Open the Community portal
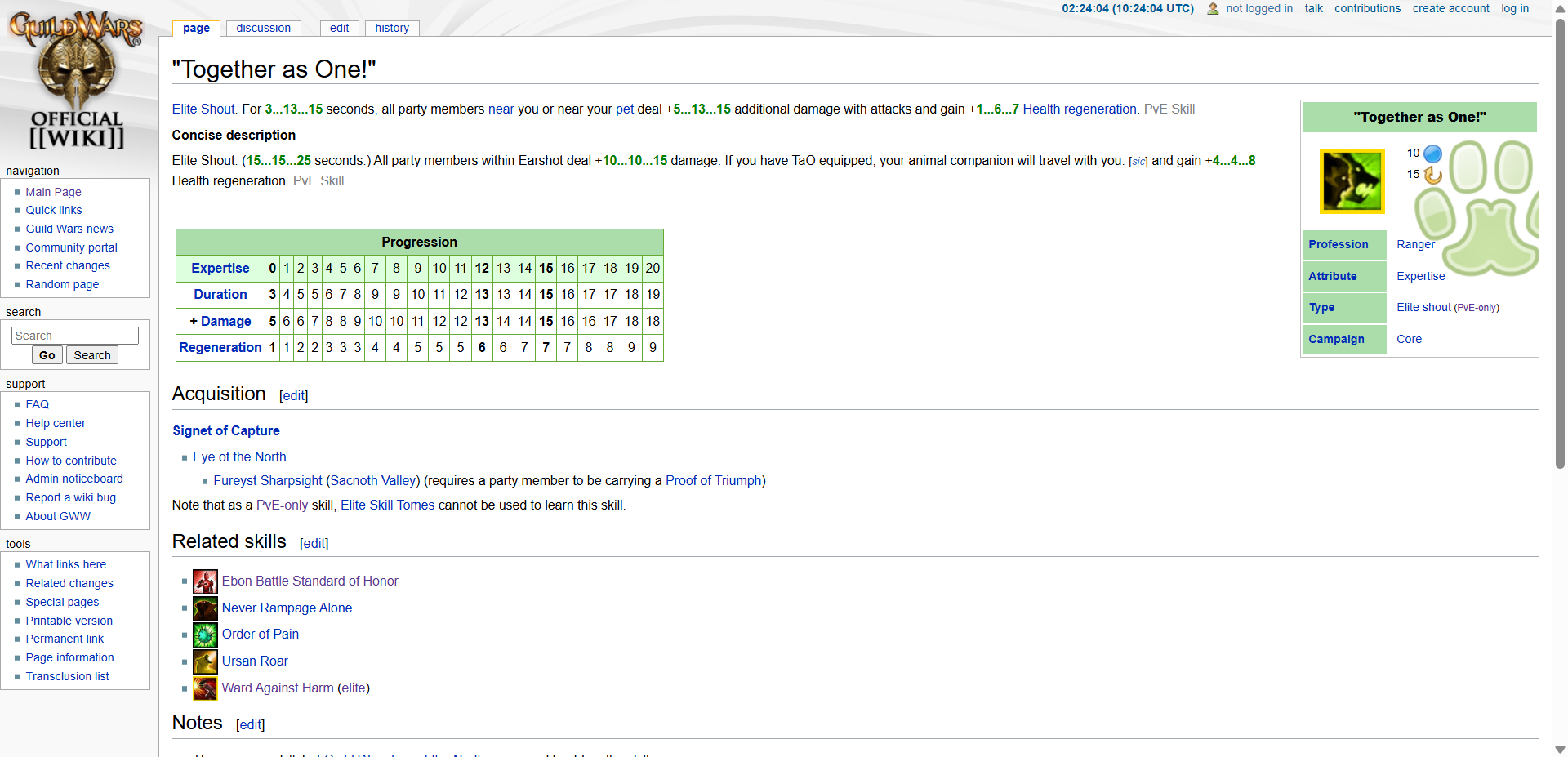Viewport: 1568px width, 757px height. [72, 247]
